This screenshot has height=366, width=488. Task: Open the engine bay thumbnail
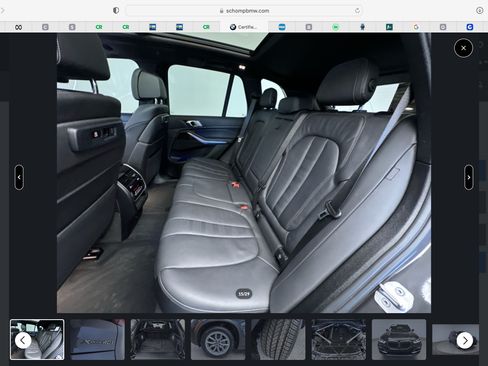coord(339,339)
